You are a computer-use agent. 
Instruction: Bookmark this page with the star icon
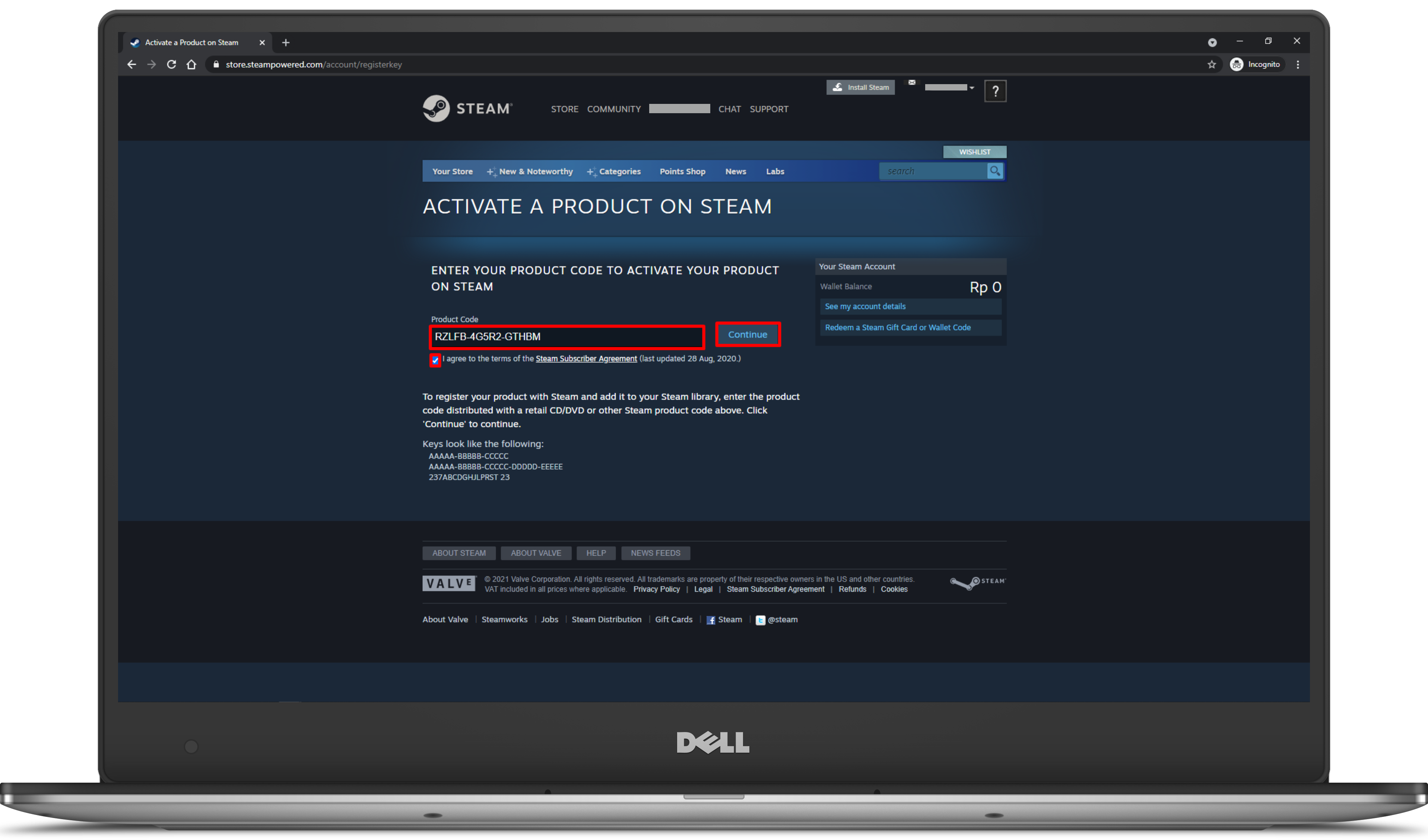click(1212, 64)
